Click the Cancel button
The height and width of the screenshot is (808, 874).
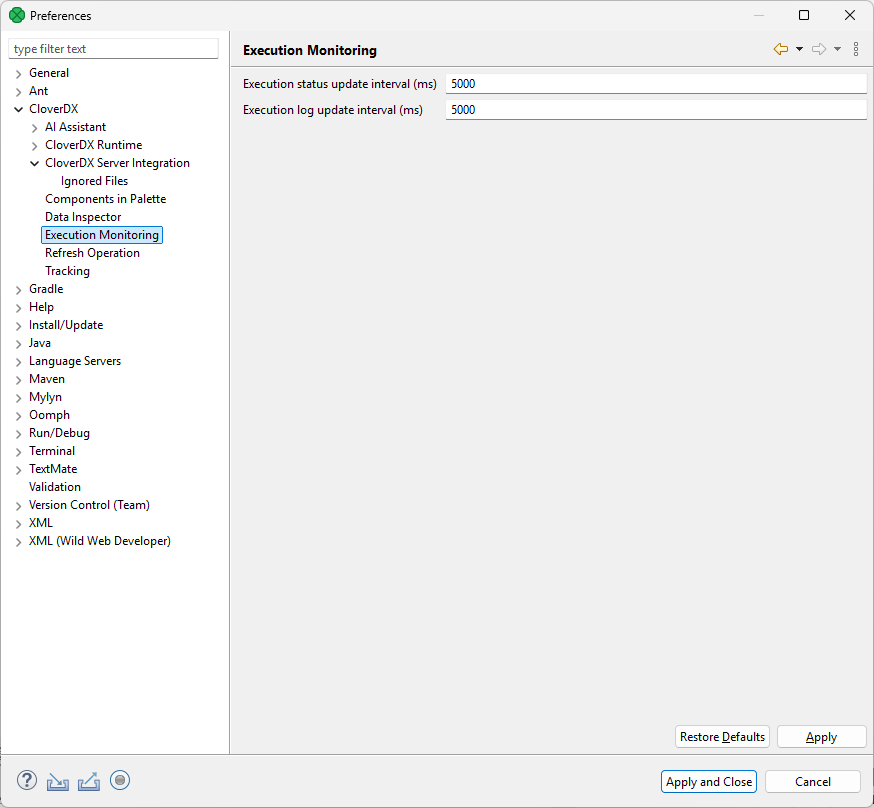(x=813, y=782)
